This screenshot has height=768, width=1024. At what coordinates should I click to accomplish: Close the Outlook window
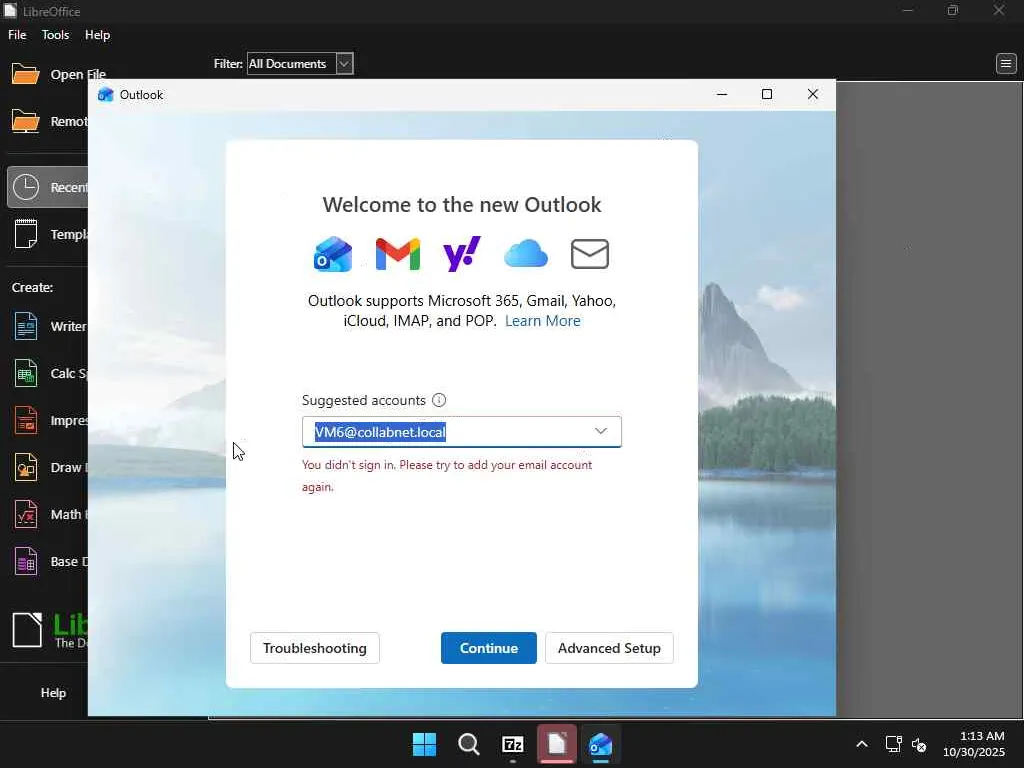point(812,94)
